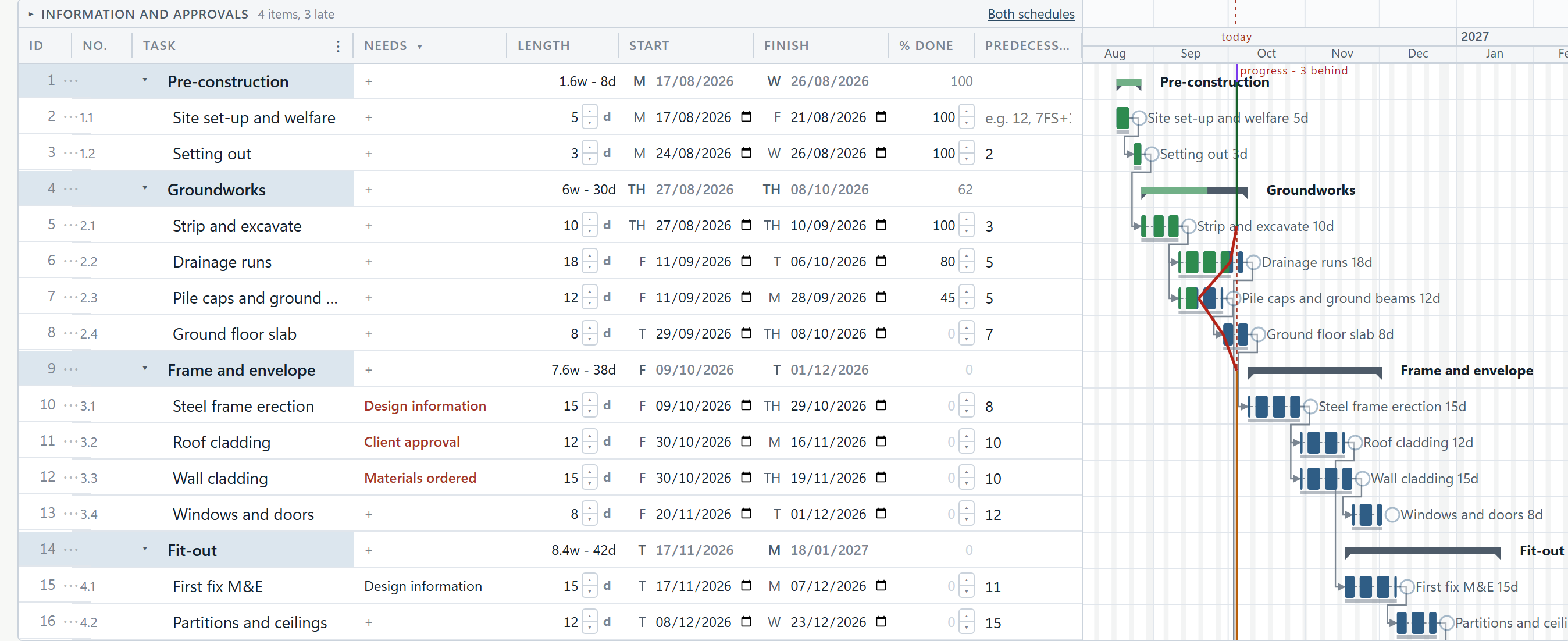Click the link circle after Drainage runs bar
The width and height of the screenshot is (1568, 641).
click(1253, 262)
